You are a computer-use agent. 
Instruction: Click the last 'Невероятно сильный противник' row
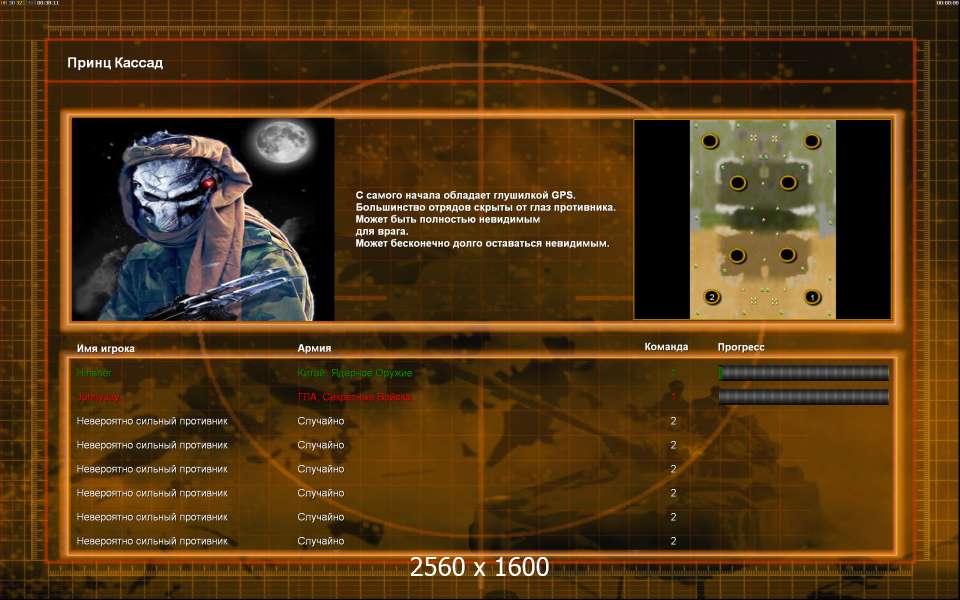click(152, 541)
